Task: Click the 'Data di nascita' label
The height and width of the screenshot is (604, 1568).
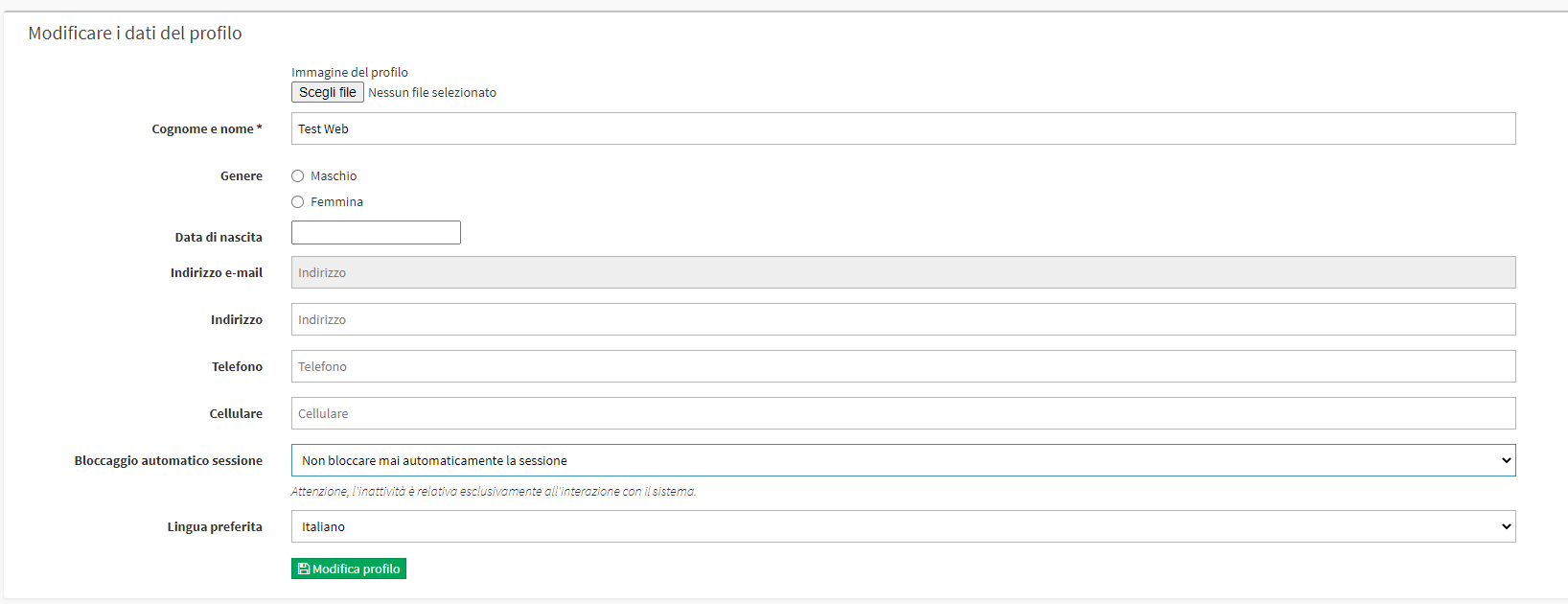Action: pyautogui.click(x=219, y=238)
